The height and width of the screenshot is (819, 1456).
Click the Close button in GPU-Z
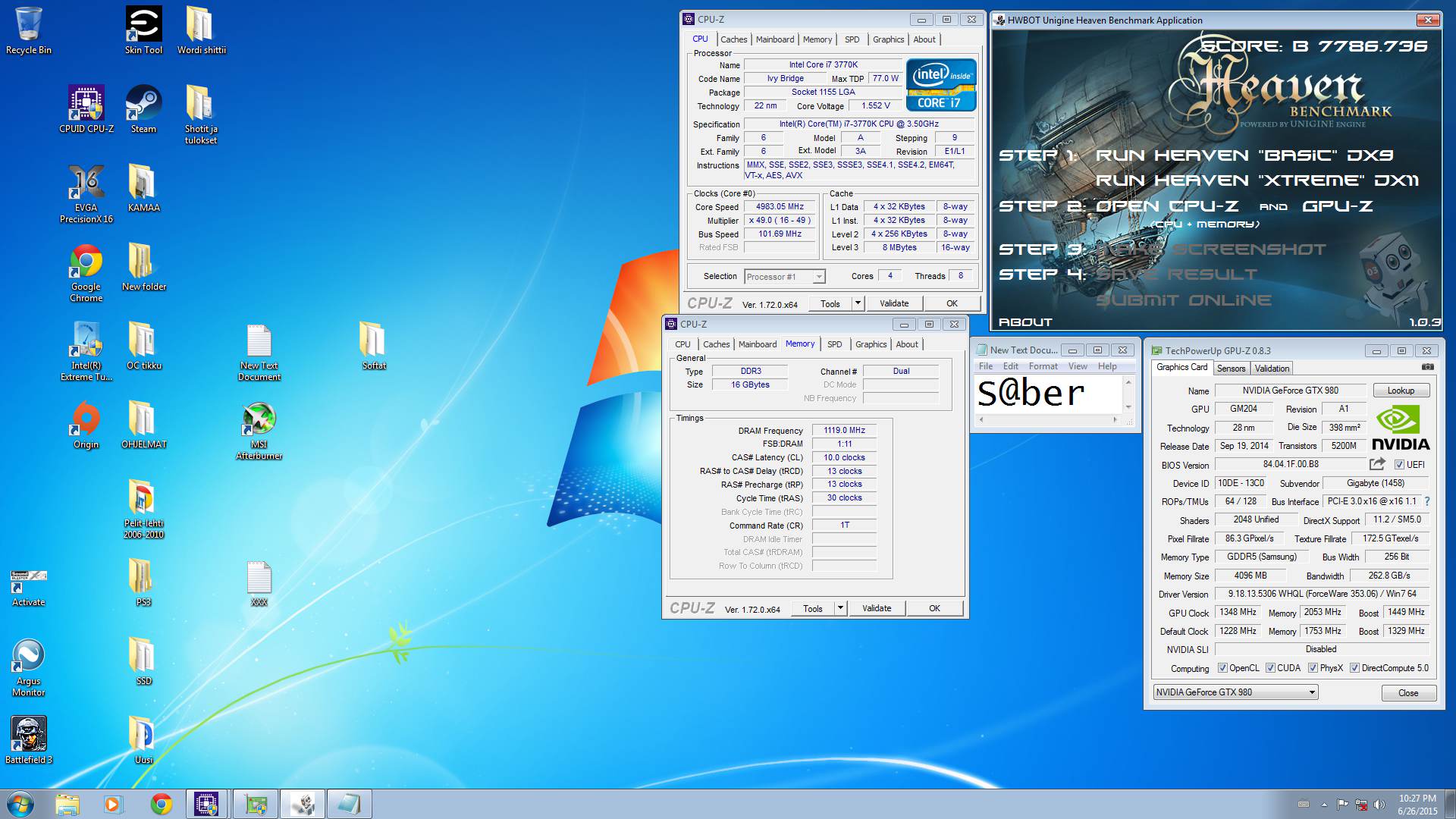pyautogui.click(x=1408, y=693)
